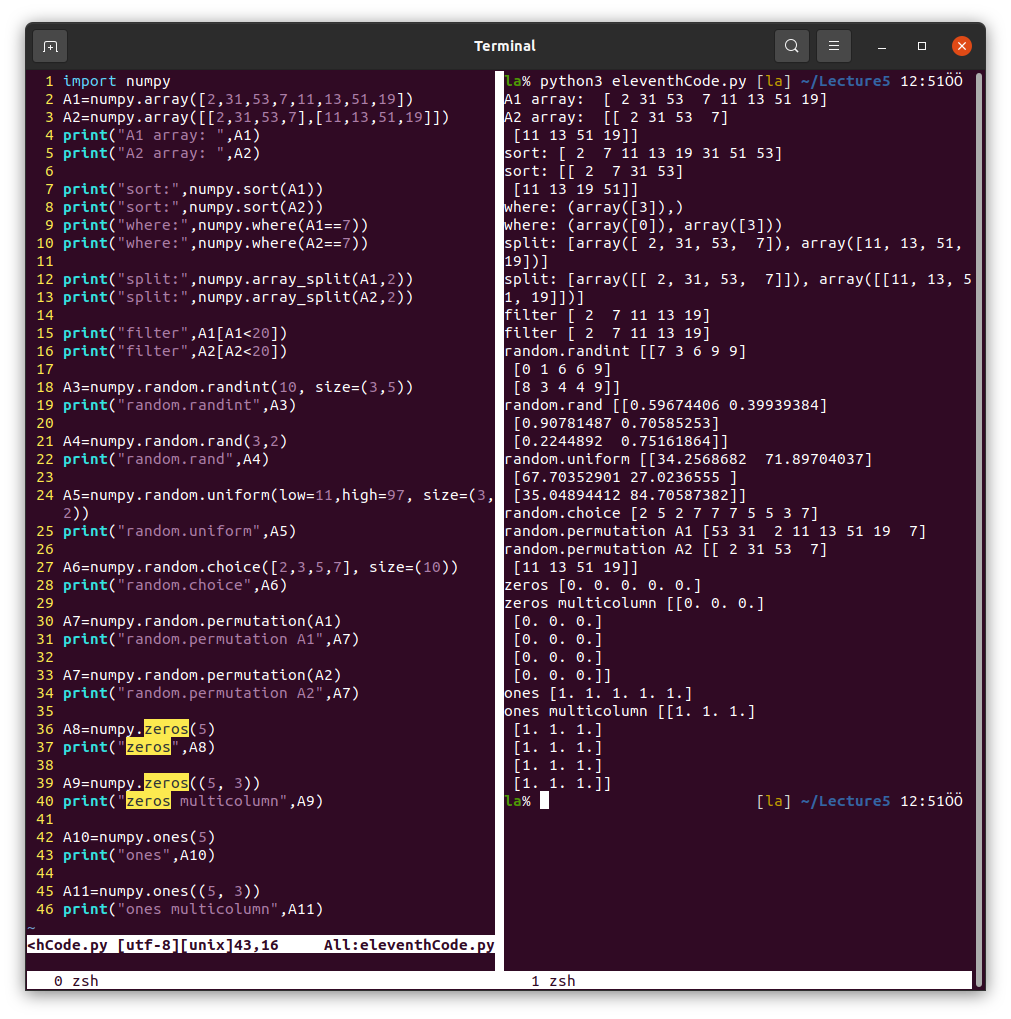Viewport: 1011px width, 1019px height.
Task: Minimize the Terminal window
Action: coord(882,46)
